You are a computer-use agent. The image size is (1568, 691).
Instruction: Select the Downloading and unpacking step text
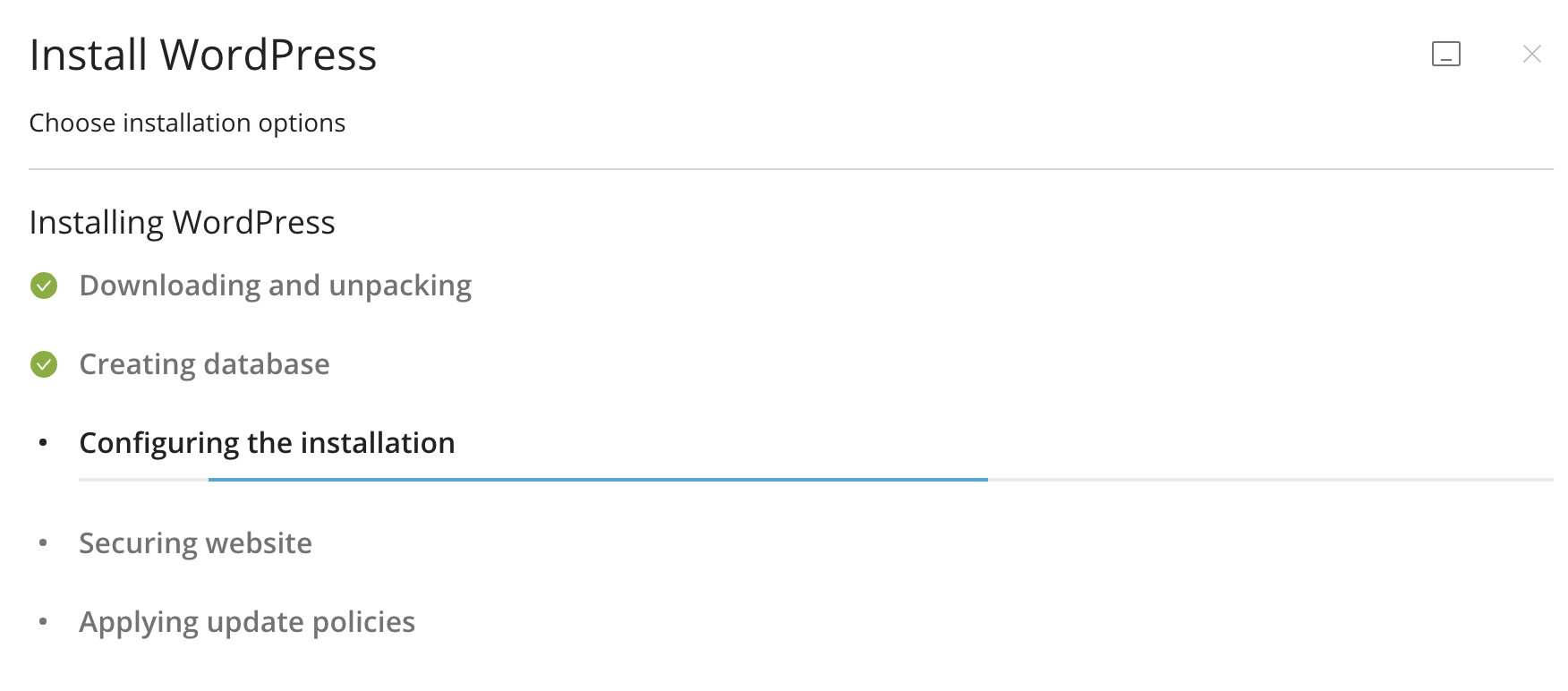click(275, 286)
